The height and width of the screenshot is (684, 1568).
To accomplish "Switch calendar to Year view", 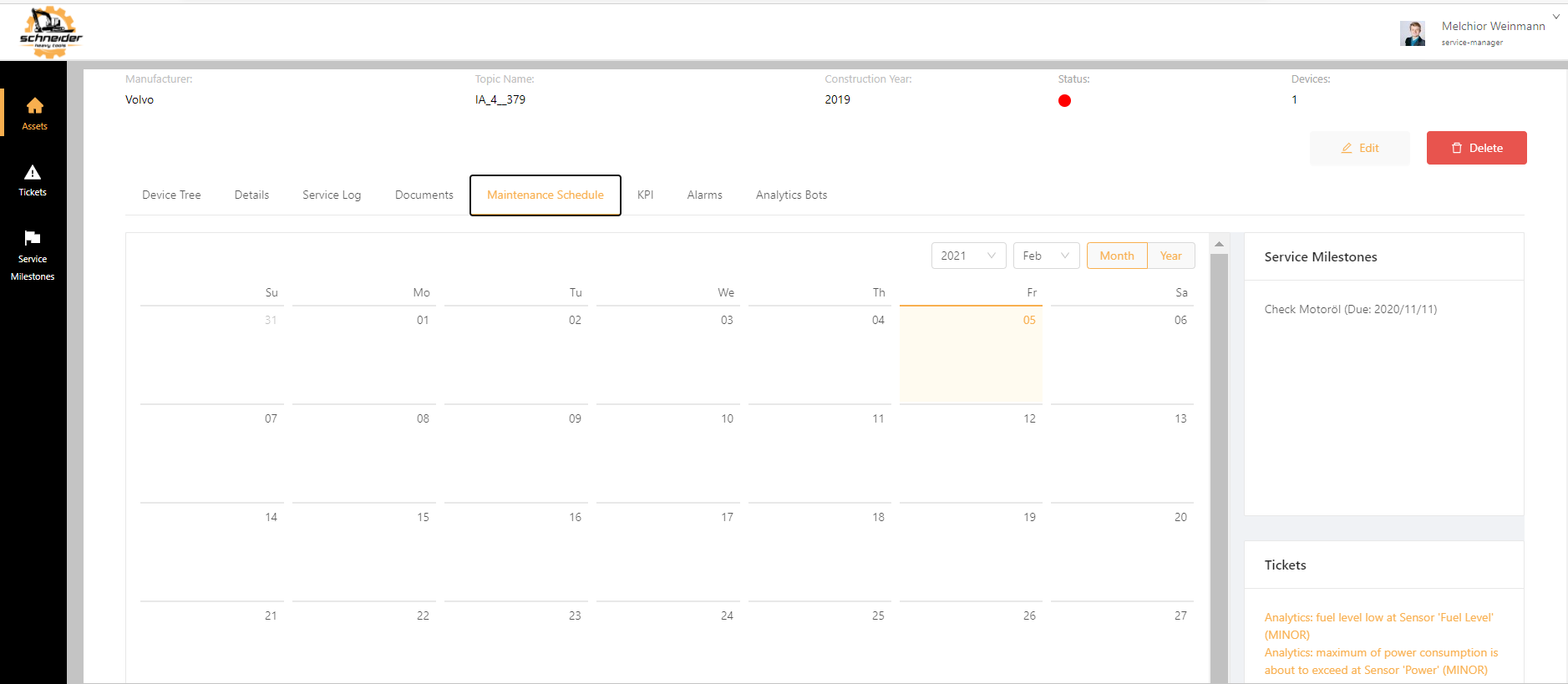I will click(1170, 256).
